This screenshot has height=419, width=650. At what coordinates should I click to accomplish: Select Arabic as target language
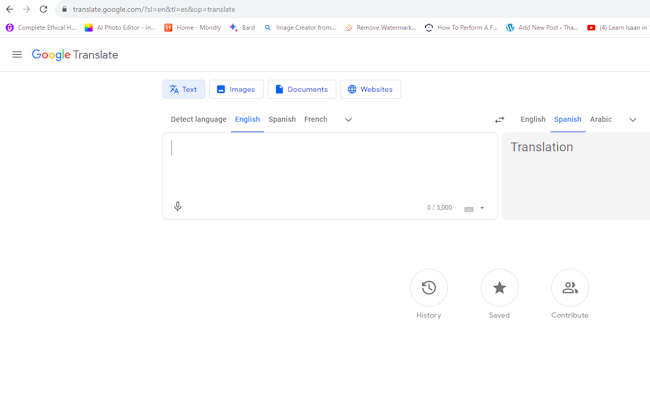601,119
